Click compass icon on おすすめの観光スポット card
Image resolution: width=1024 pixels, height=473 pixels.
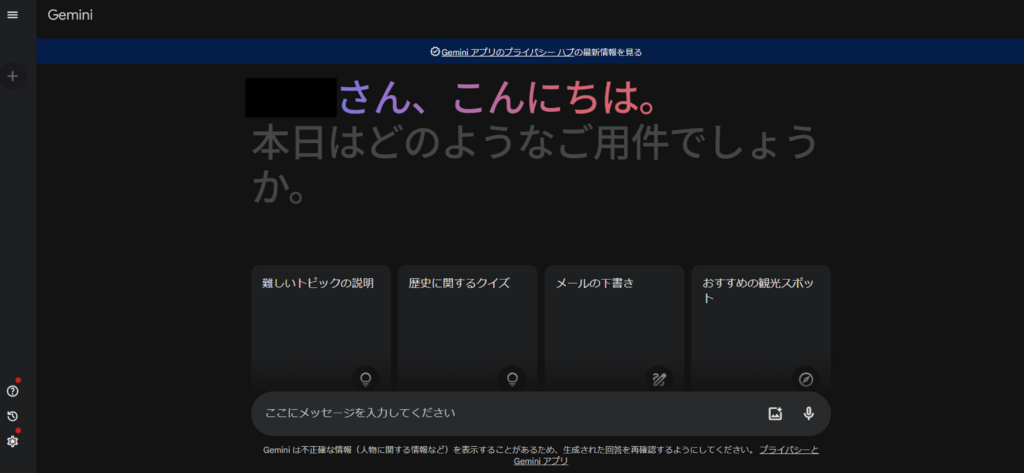click(806, 379)
